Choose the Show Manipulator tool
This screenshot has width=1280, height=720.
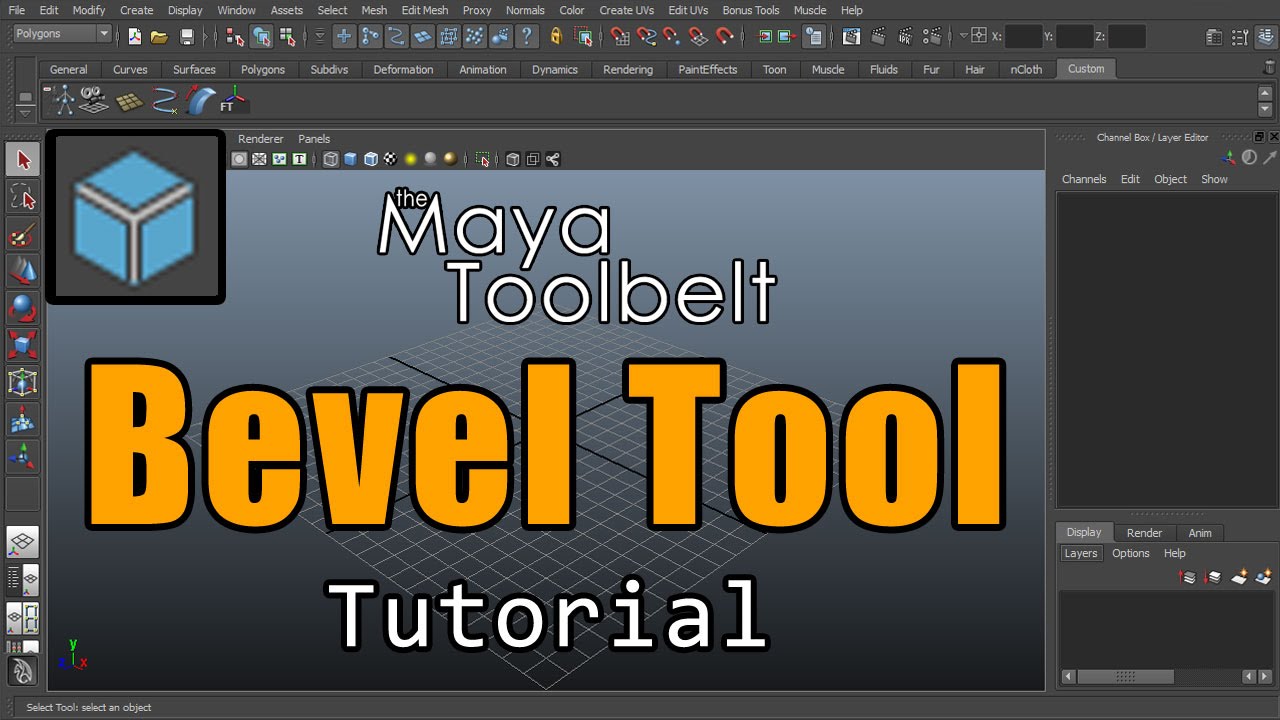(23, 457)
